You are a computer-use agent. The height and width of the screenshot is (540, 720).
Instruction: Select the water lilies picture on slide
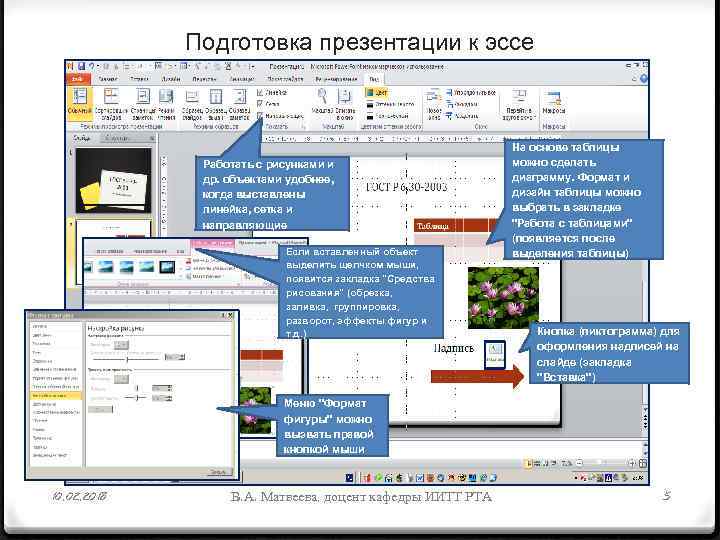[503, 298]
